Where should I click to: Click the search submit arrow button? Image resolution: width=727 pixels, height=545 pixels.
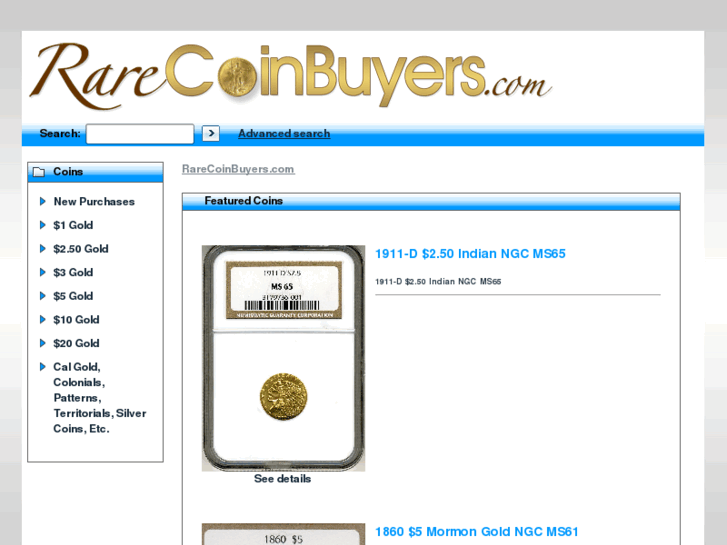[211, 134]
